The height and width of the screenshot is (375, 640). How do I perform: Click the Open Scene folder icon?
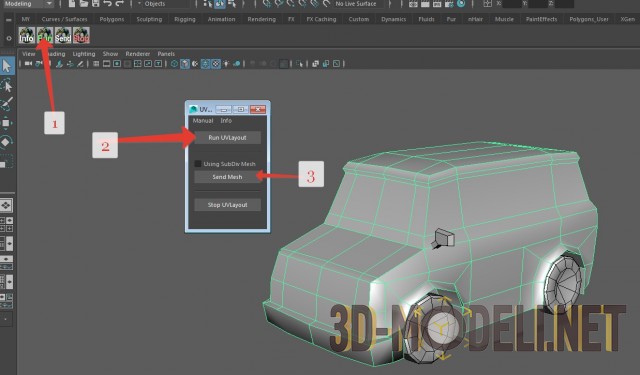84,4
